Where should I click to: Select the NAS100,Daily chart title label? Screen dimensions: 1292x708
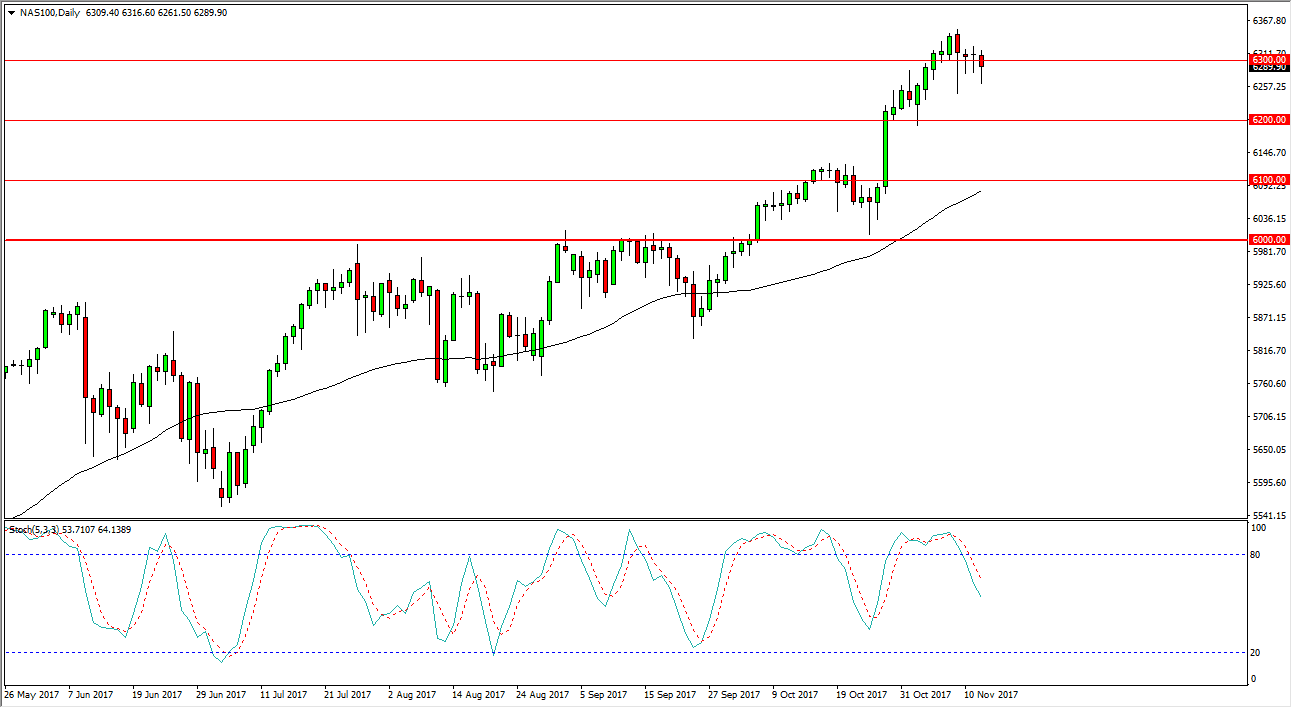50,14
